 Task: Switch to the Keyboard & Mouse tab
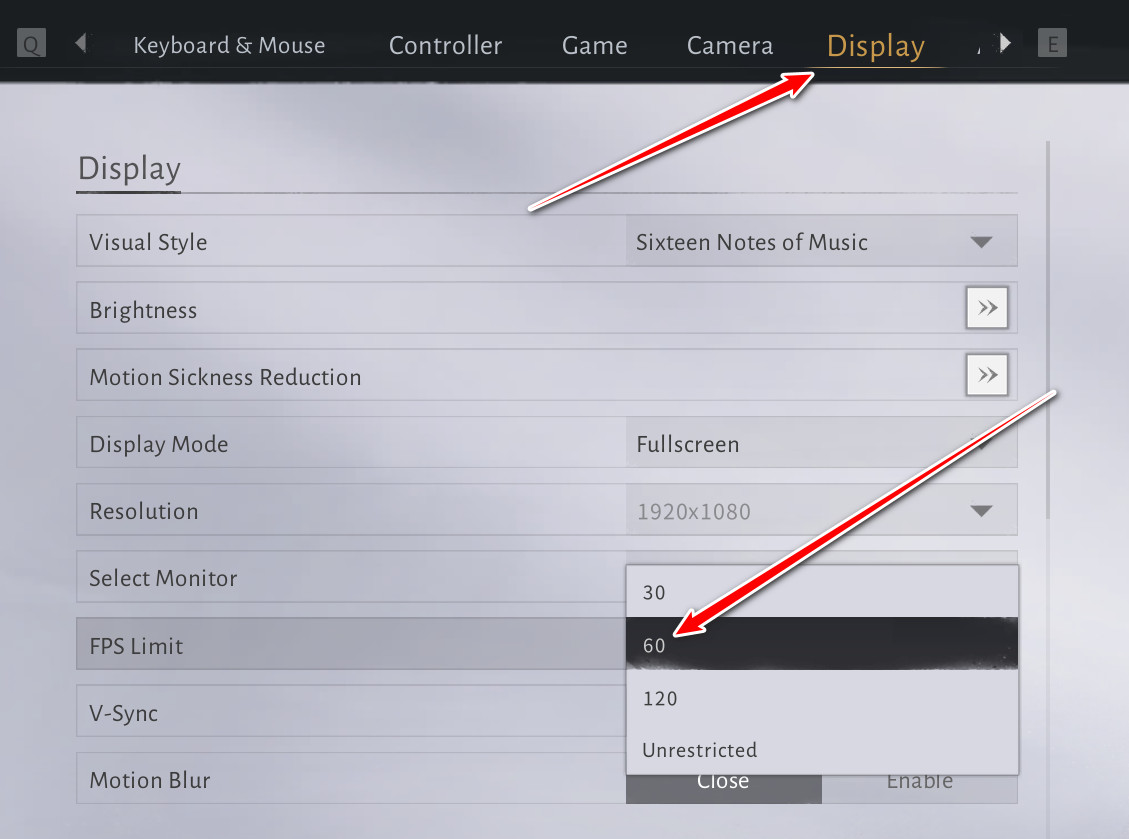click(229, 45)
